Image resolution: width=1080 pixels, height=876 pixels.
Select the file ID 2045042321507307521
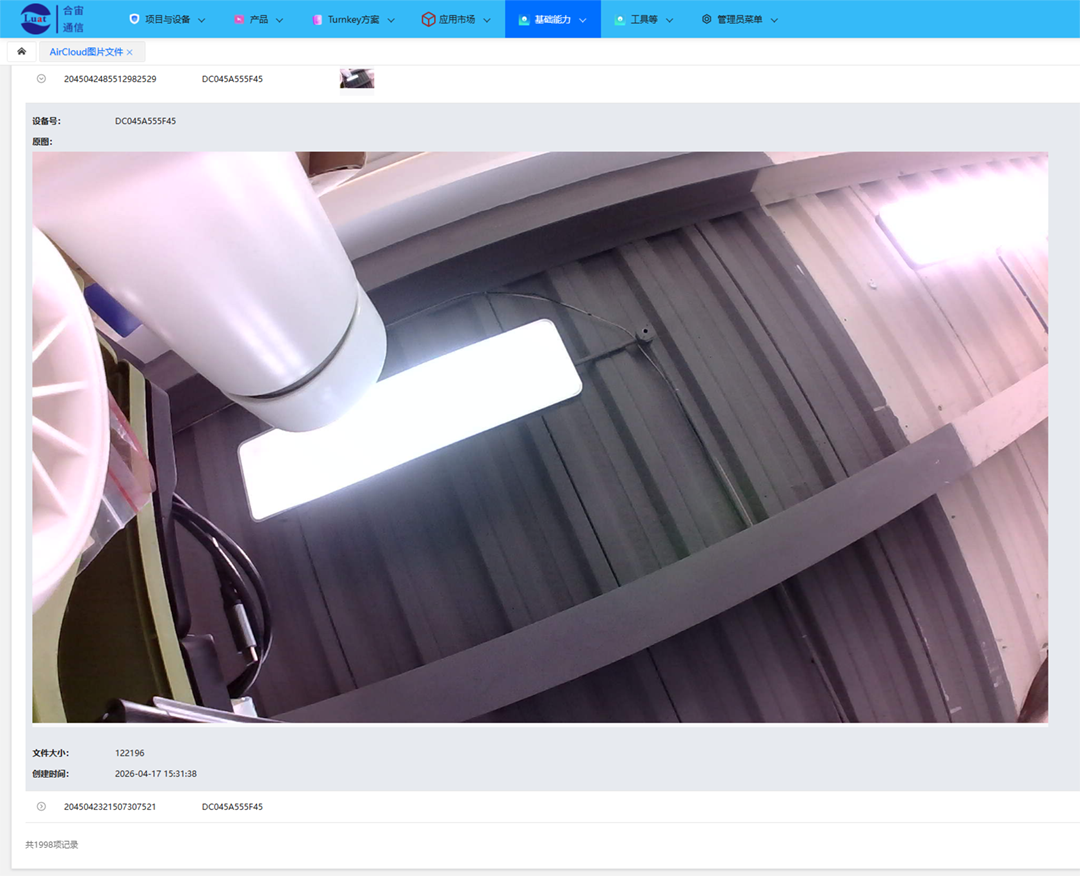coord(110,806)
